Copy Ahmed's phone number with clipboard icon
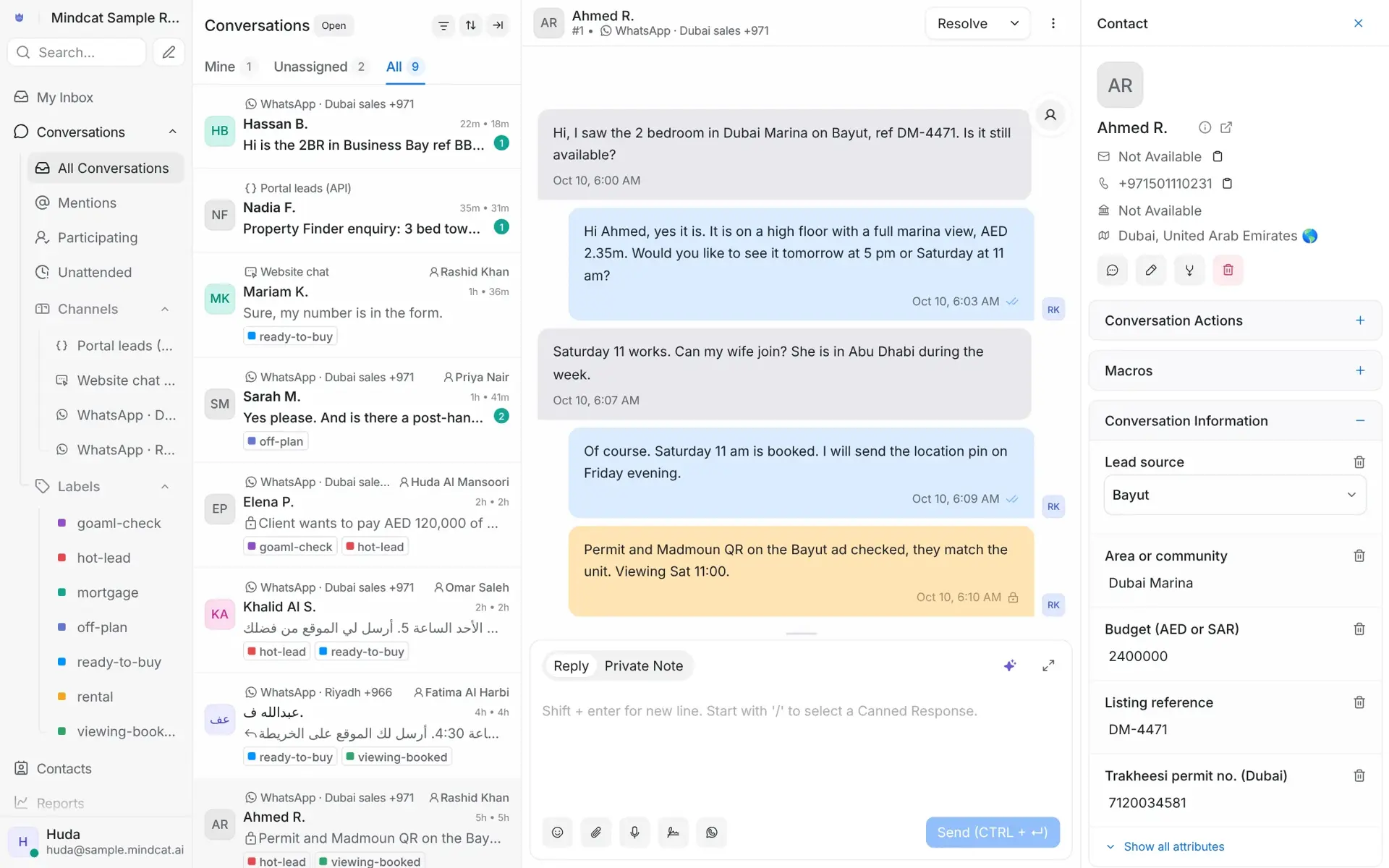 (1227, 184)
